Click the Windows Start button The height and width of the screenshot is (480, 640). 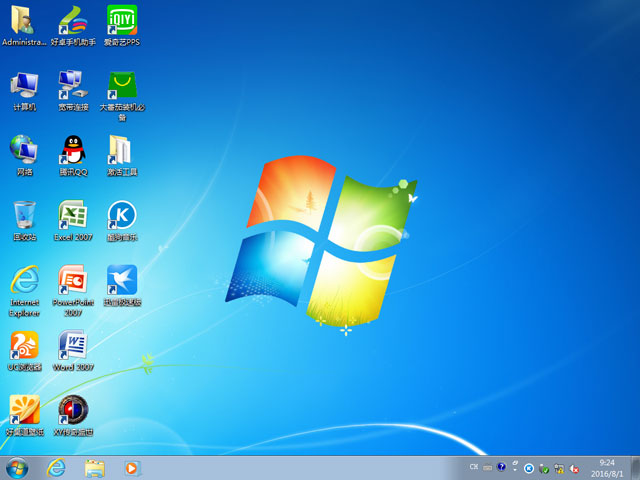17,467
